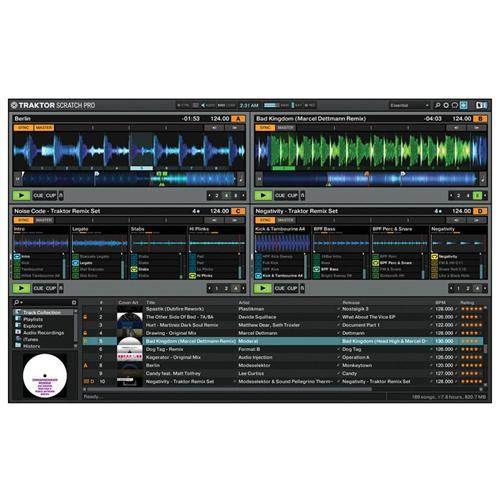Image resolution: width=500 pixels, height=500 pixels.
Task: Click the iTunes icon in browser tree
Action: pos(18,339)
